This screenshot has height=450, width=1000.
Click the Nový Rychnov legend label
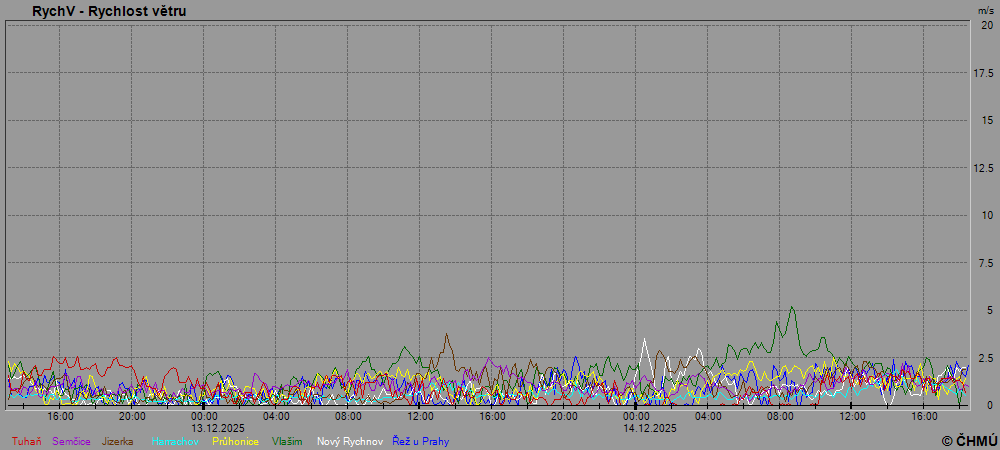pyautogui.click(x=349, y=441)
